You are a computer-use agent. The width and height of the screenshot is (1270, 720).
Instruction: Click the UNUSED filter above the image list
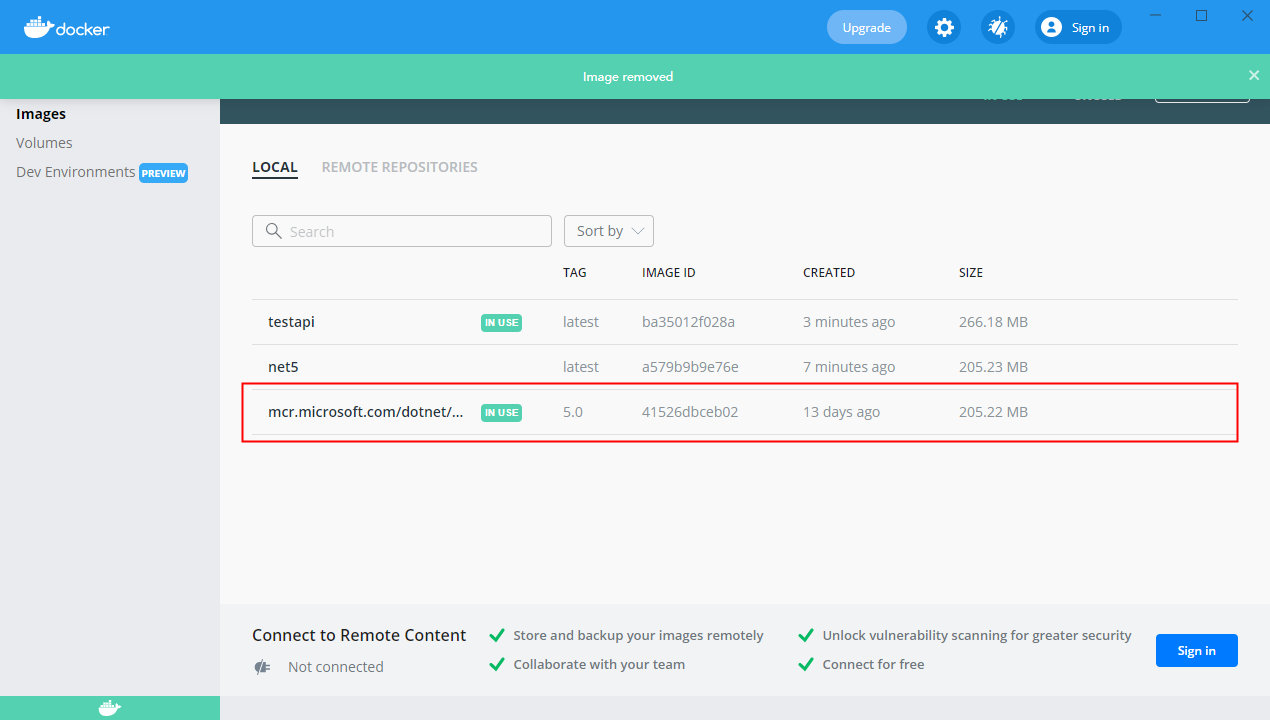1098,95
